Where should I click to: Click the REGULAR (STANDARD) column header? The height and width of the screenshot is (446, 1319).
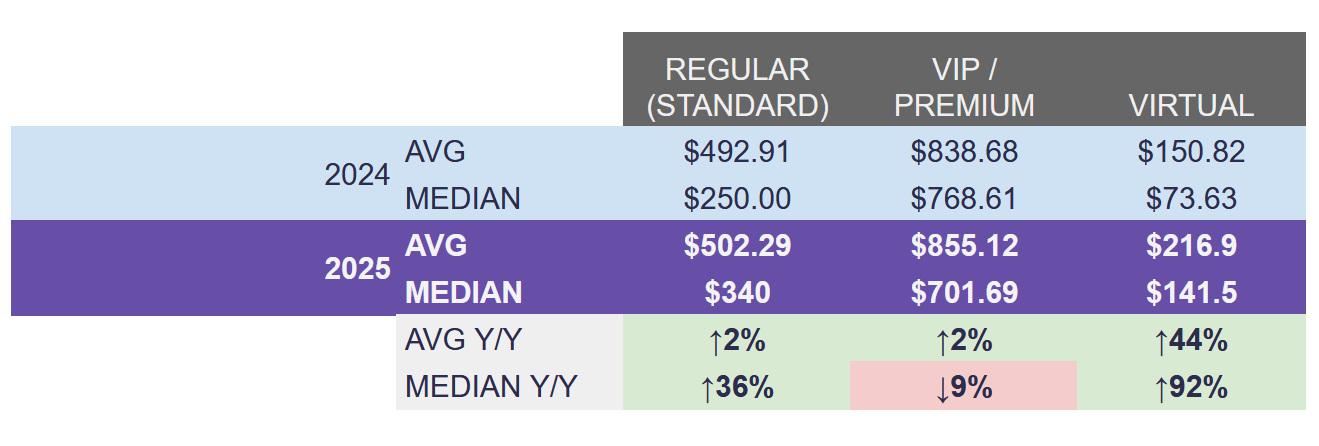pyautogui.click(x=737, y=87)
